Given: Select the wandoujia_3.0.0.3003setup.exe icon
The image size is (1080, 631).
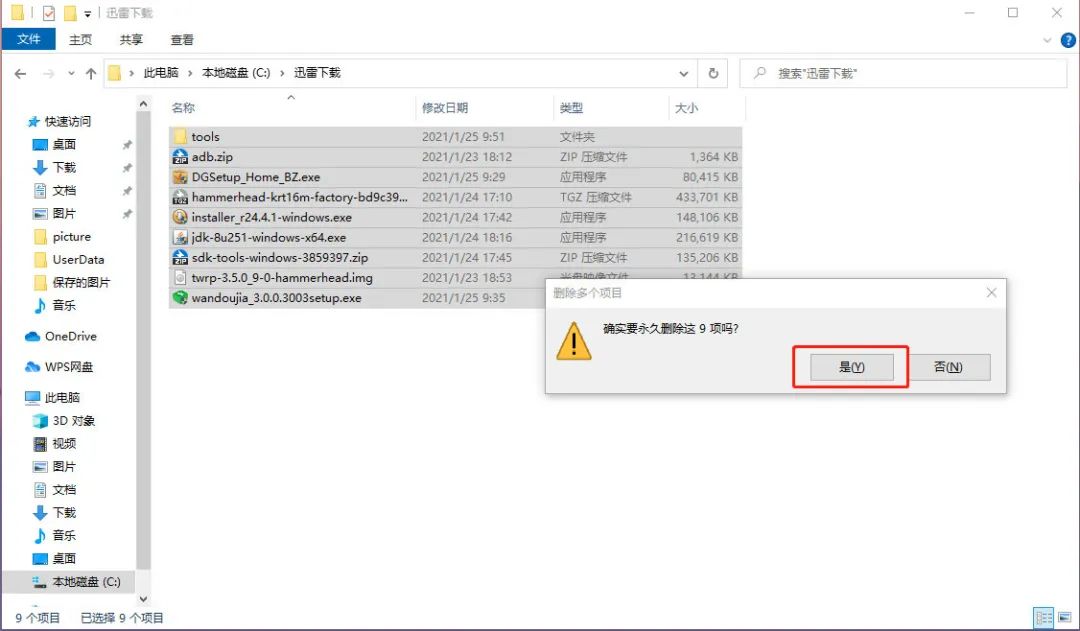Looking at the screenshot, I should (180, 298).
